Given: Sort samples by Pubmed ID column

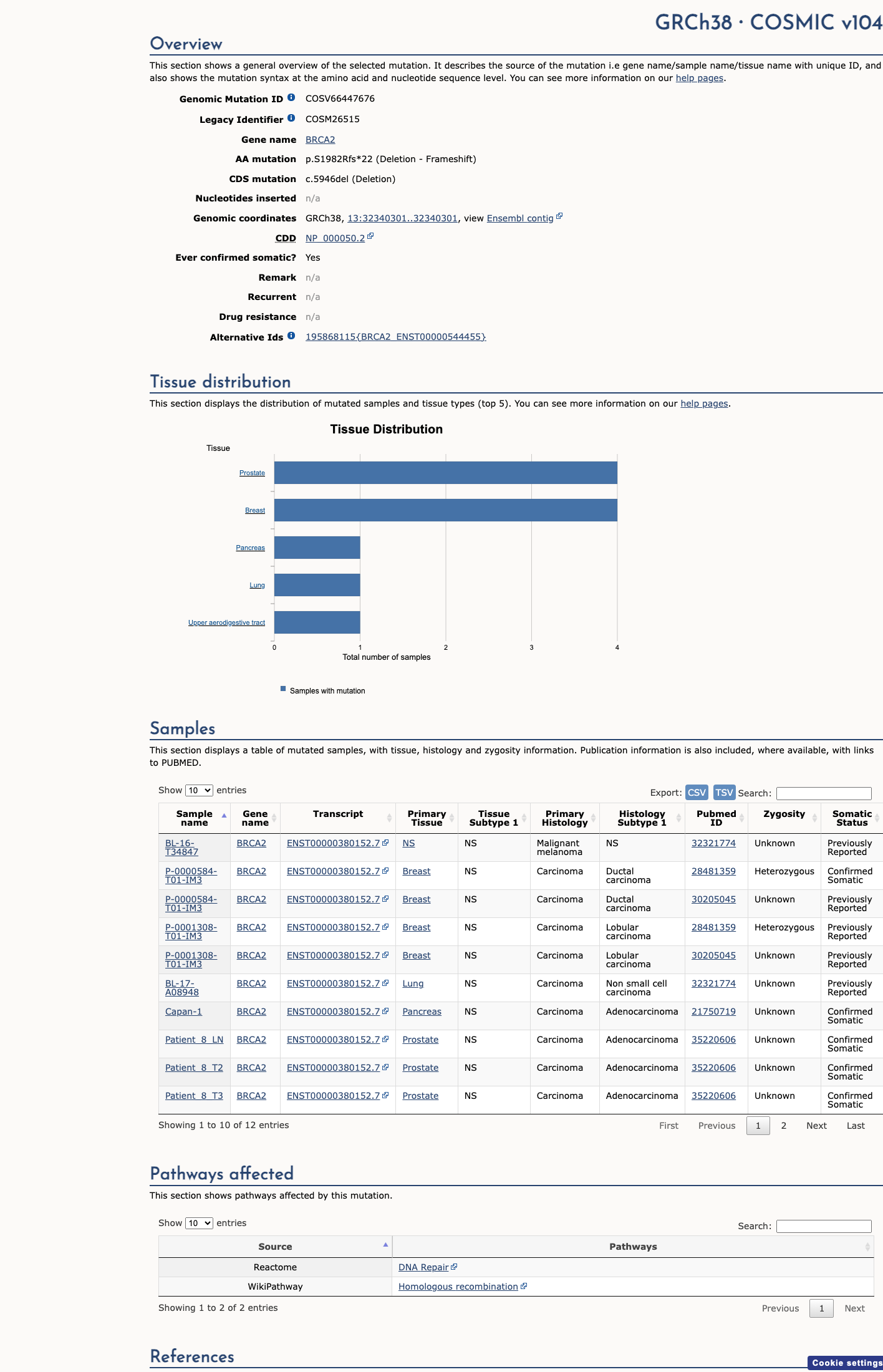Looking at the screenshot, I should click(741, 818).
